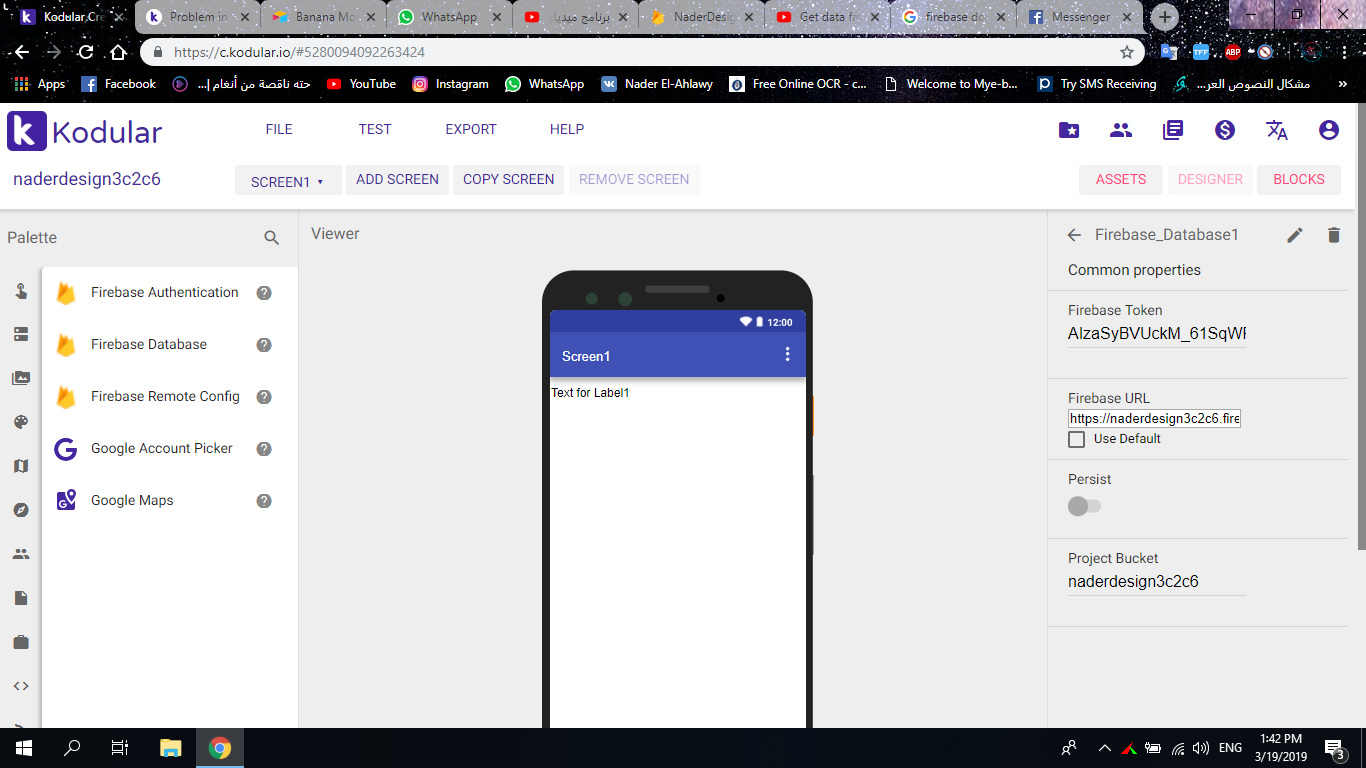Open the user account profile icon
The height and width of the screenshot is (768, 1366).
1329,130
